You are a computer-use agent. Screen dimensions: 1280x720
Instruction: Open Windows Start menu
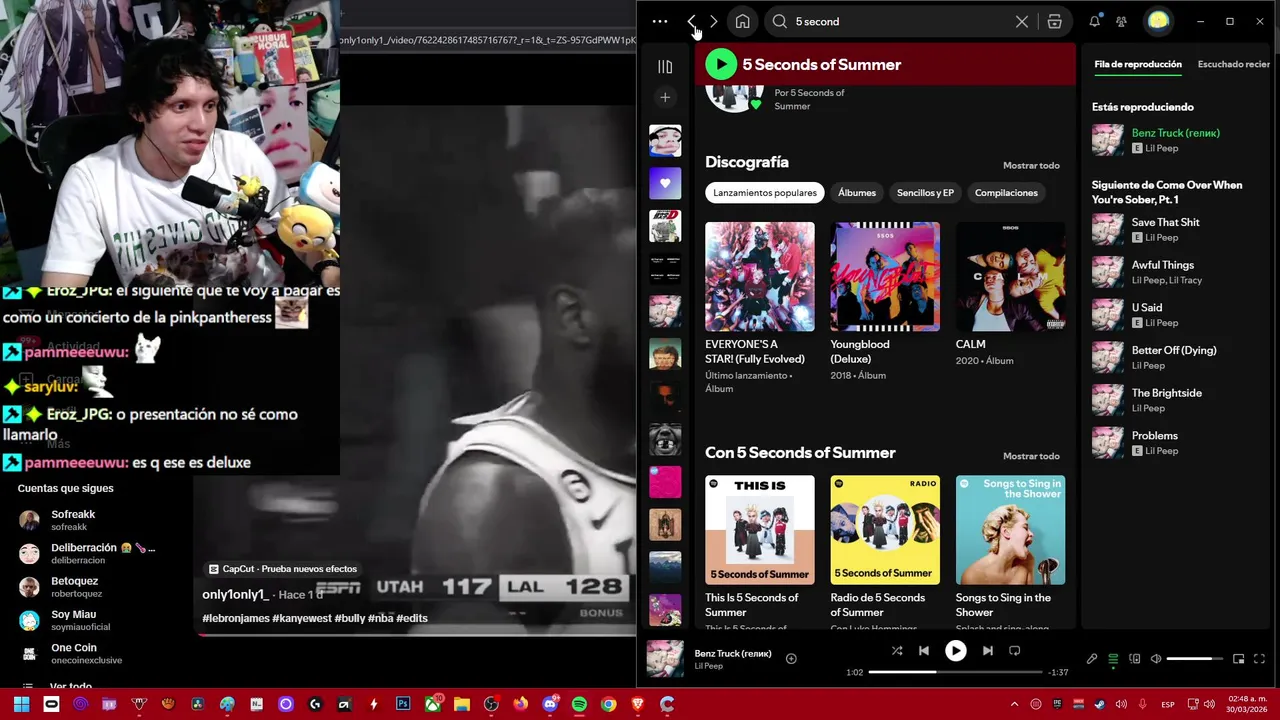click(21, 705)
